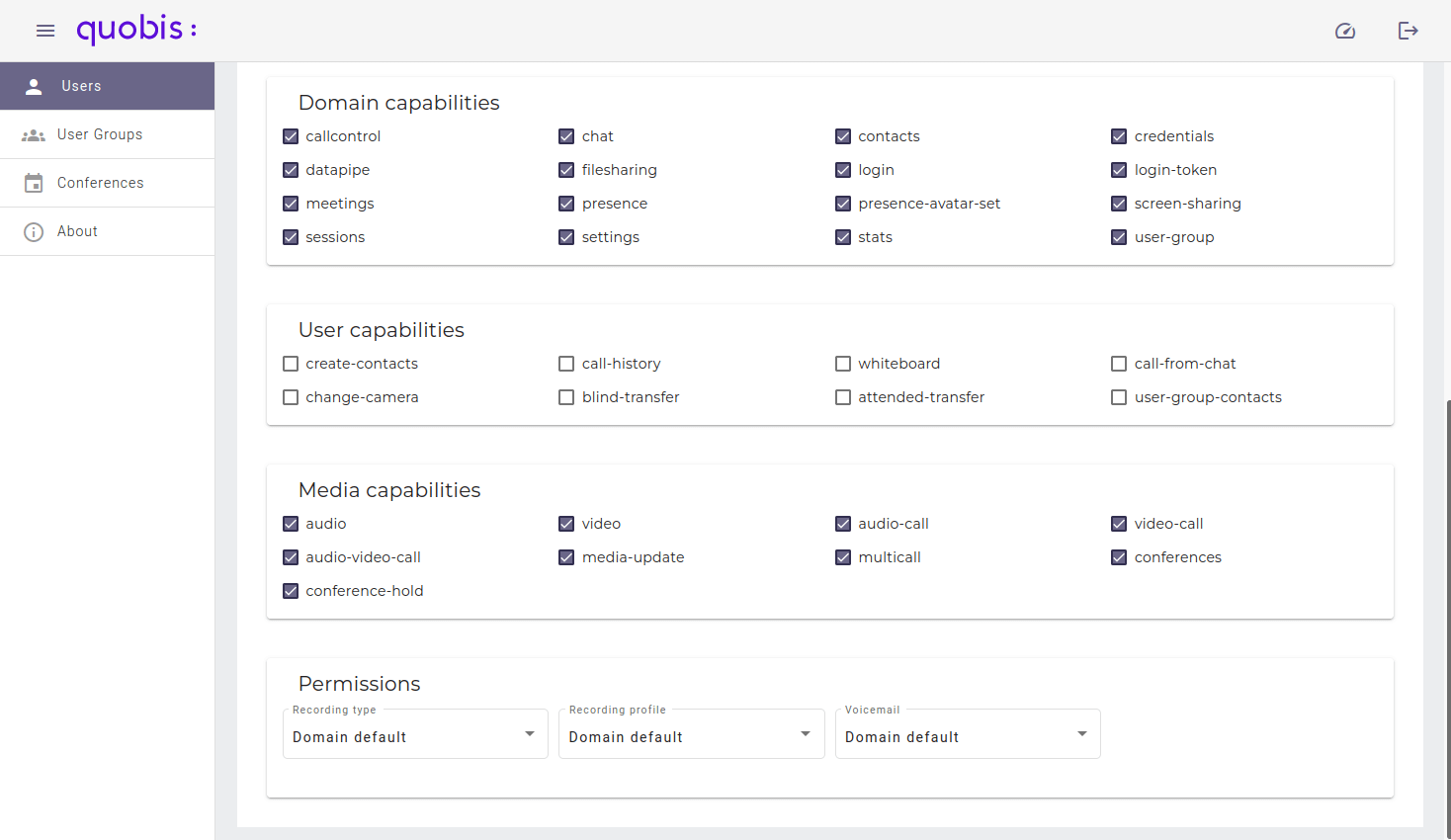Toggle login-token checkbox
1451x840 pixels.
coord(1119,170)
